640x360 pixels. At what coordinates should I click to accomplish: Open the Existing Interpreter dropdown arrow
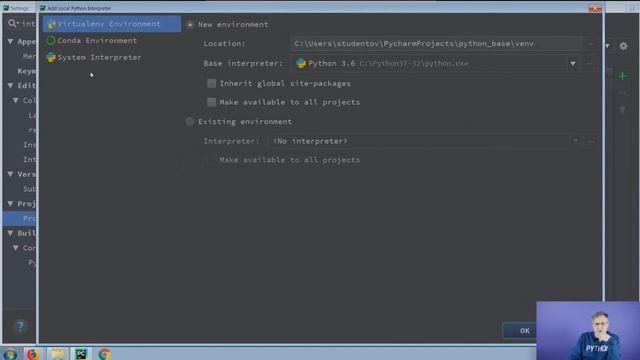tap(576, 141)
